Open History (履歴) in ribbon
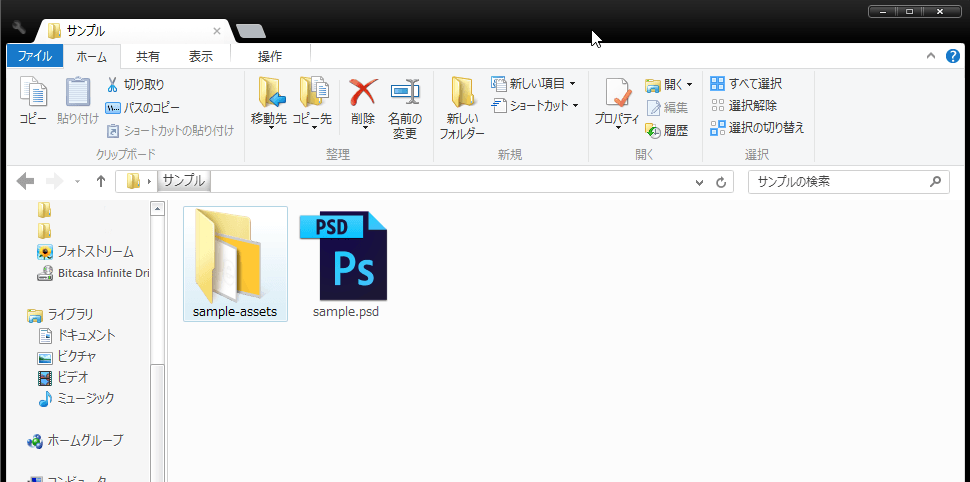 667,130
